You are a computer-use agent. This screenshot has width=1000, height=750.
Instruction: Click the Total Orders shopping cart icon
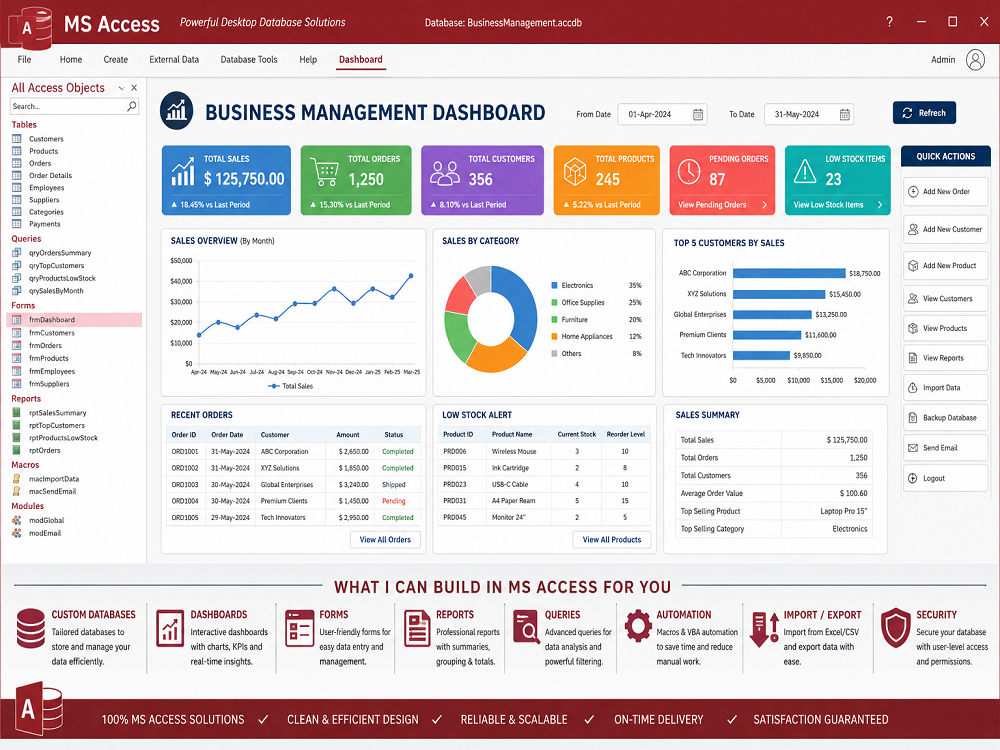click(325, 172)
